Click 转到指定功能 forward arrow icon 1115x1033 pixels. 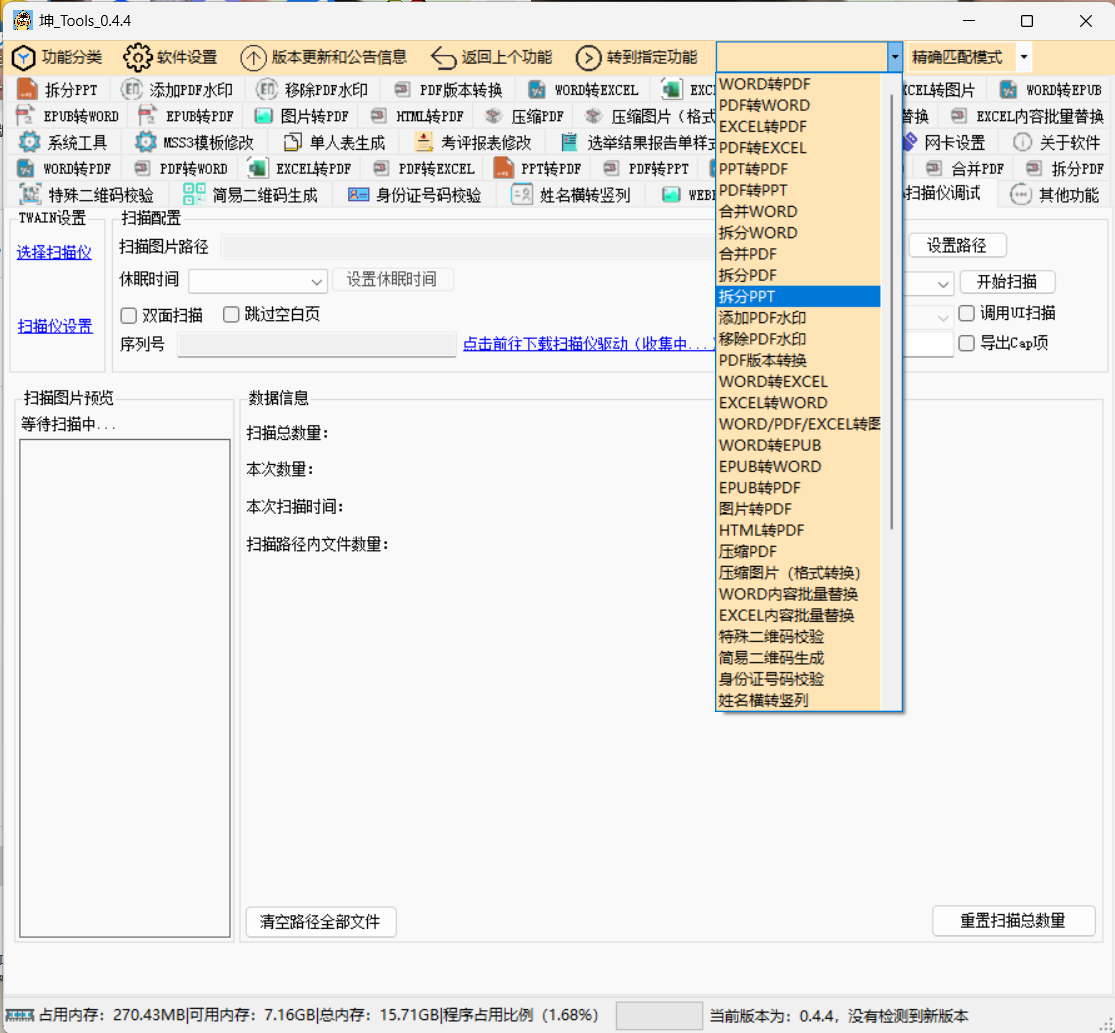pos(589,57)
